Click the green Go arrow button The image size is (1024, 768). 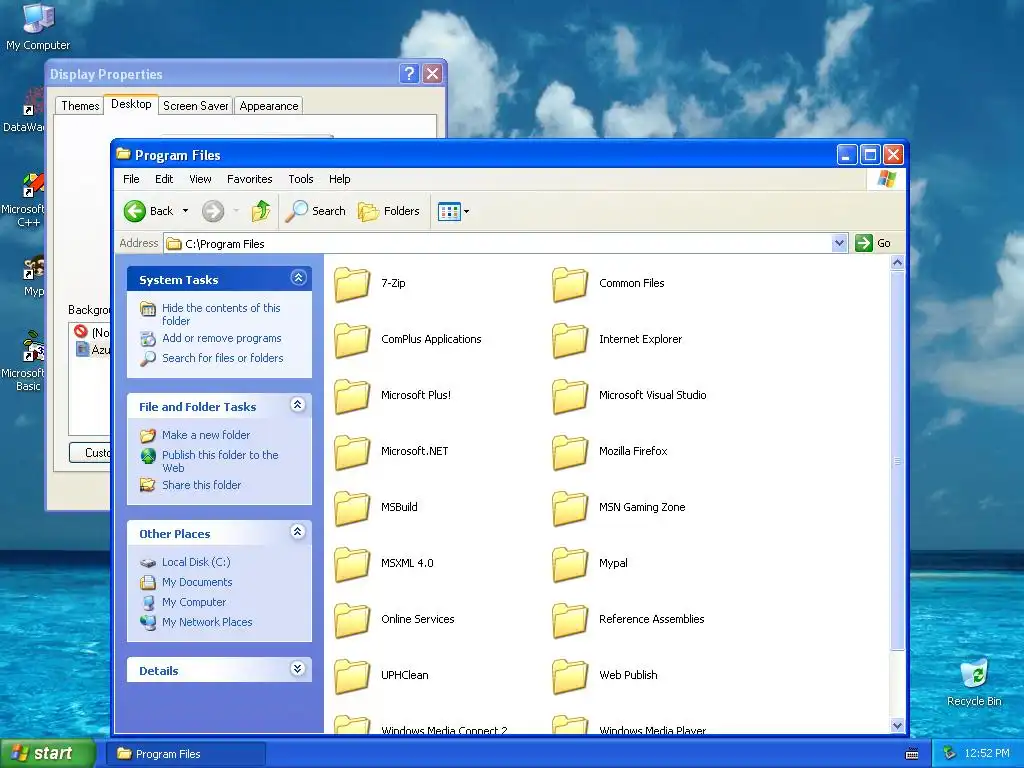pos(864,243)
